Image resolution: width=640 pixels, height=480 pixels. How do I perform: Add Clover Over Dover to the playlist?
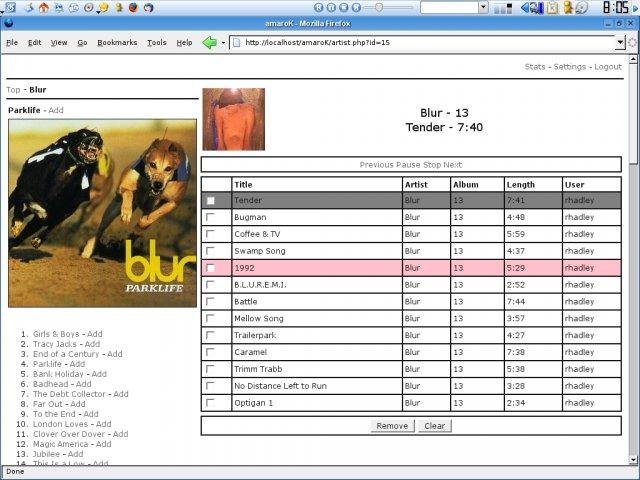tap(120, 434)
